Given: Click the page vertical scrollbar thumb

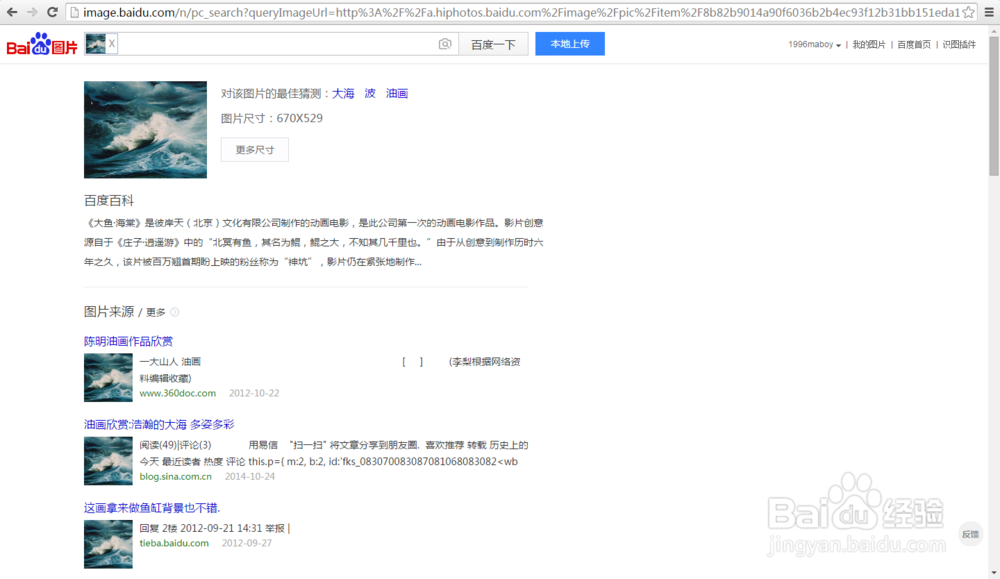Looking at the screenshot, I should [994, 106].
